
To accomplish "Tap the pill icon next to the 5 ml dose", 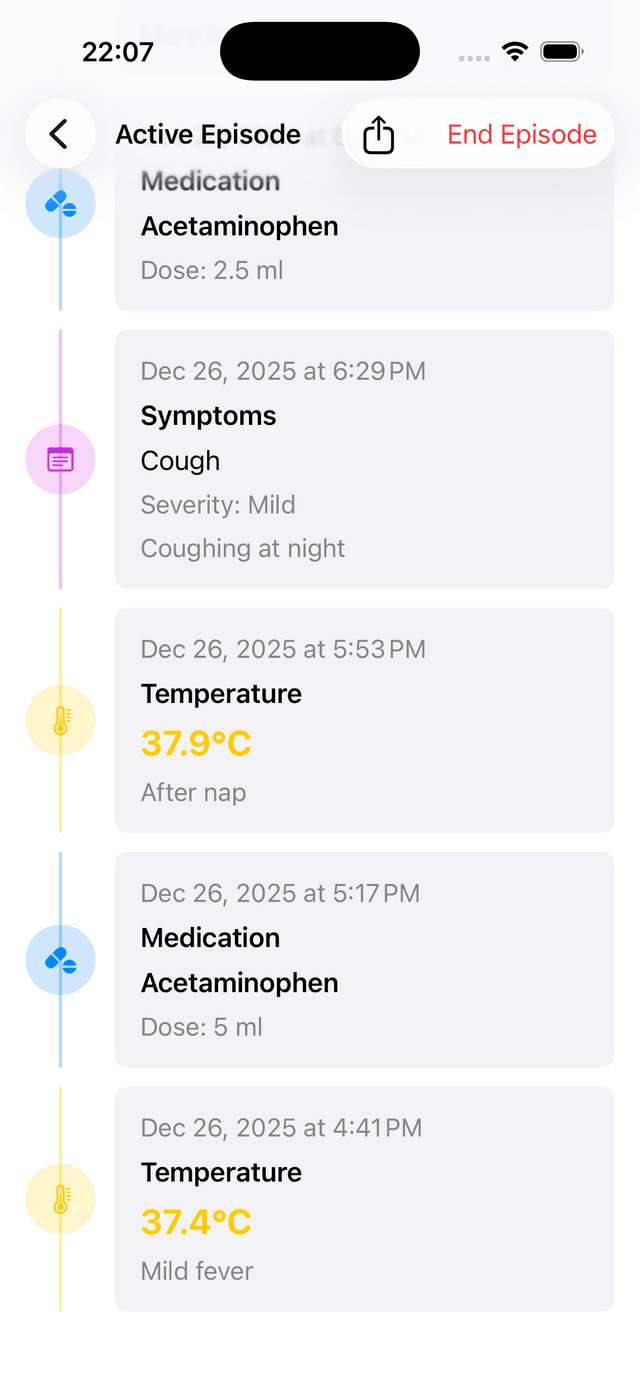I will click(60, 960).
